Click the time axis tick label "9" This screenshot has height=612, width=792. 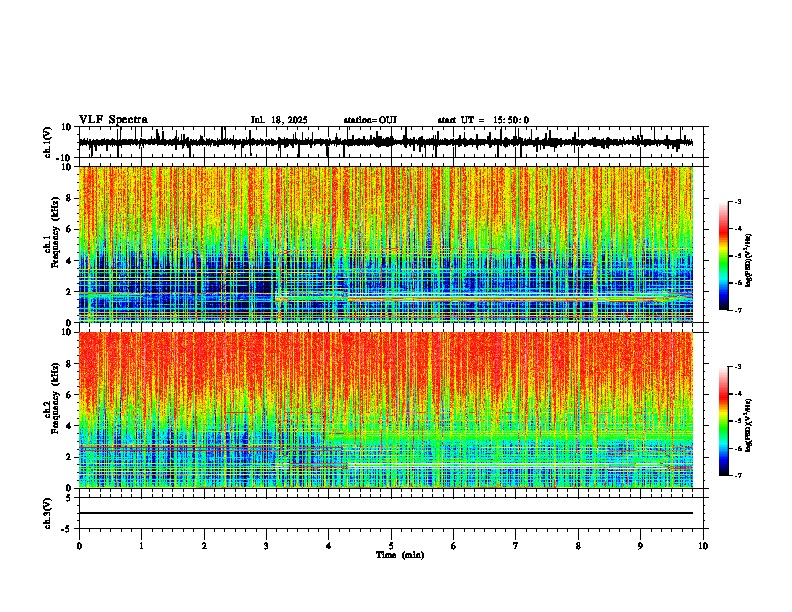pos(640,546)
